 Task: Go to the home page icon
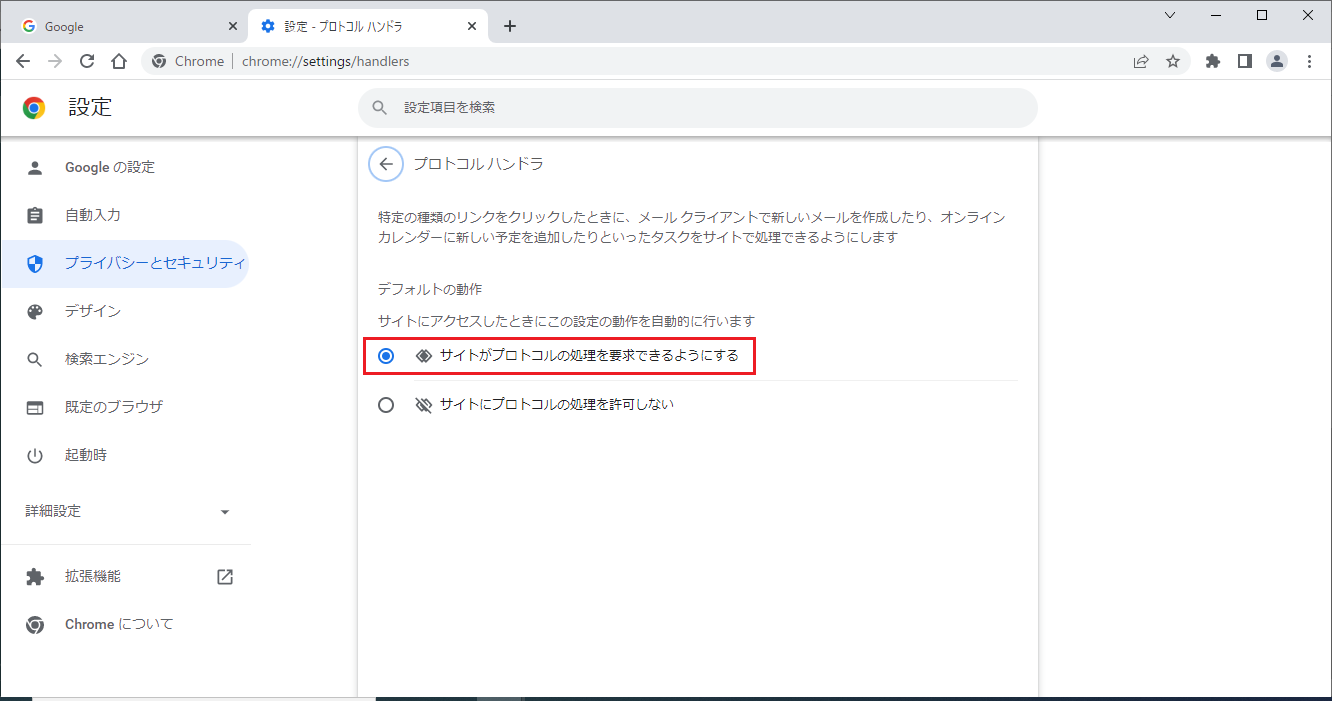119,61
